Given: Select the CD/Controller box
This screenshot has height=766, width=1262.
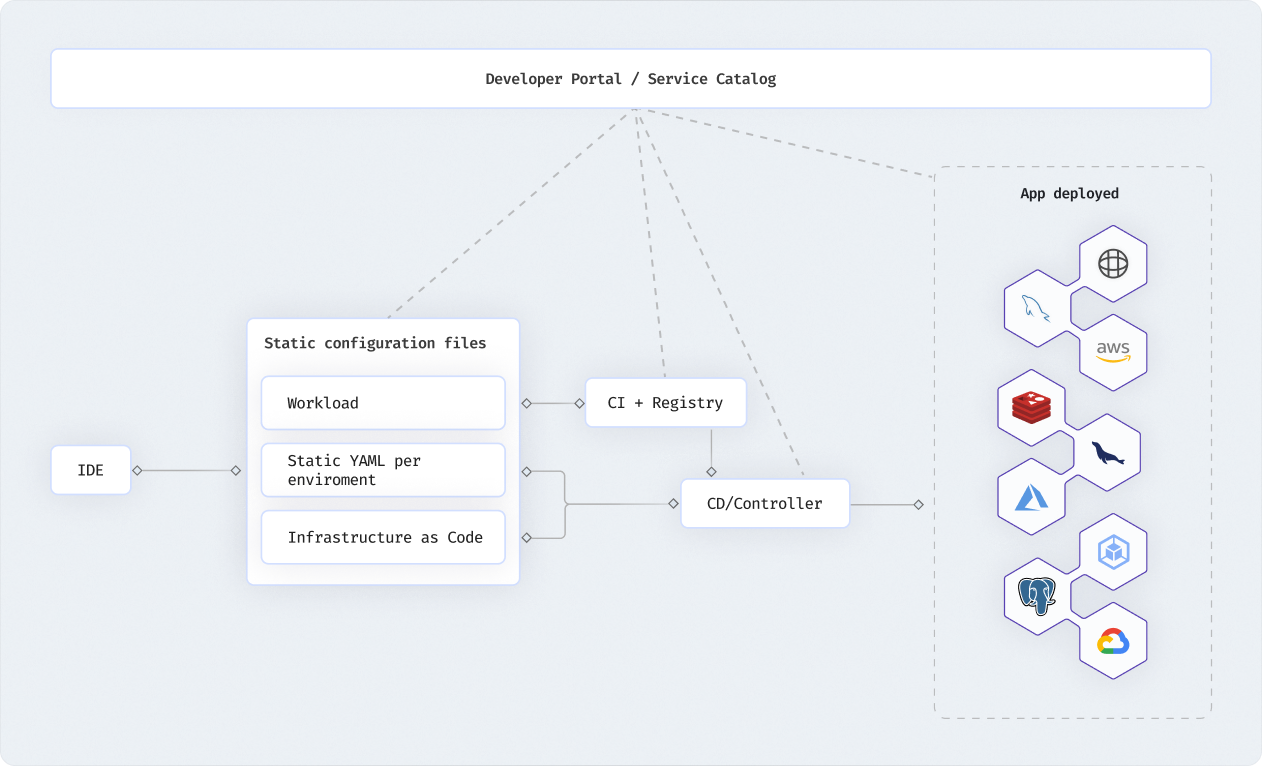Looking at the screenshot, I should pos(765,504).
